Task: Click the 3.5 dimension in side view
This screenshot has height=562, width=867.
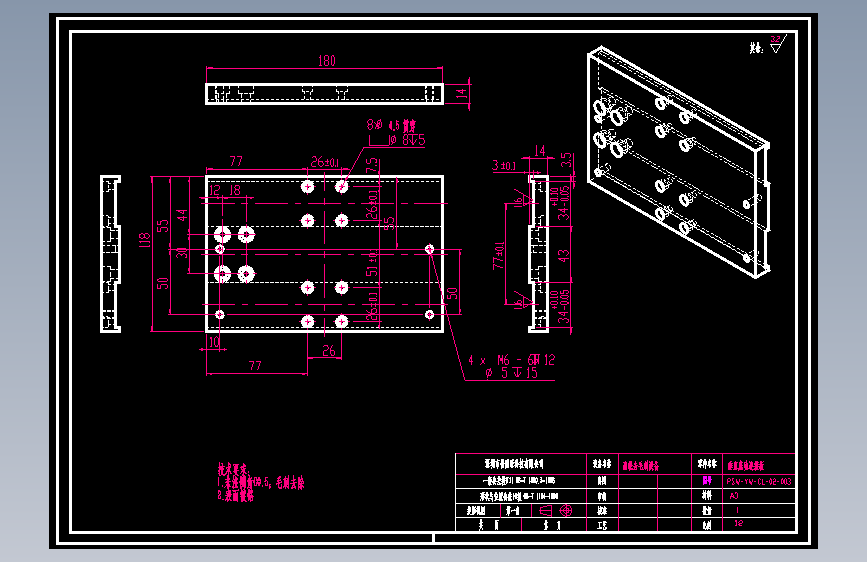Action: click(x=566, y=160)
